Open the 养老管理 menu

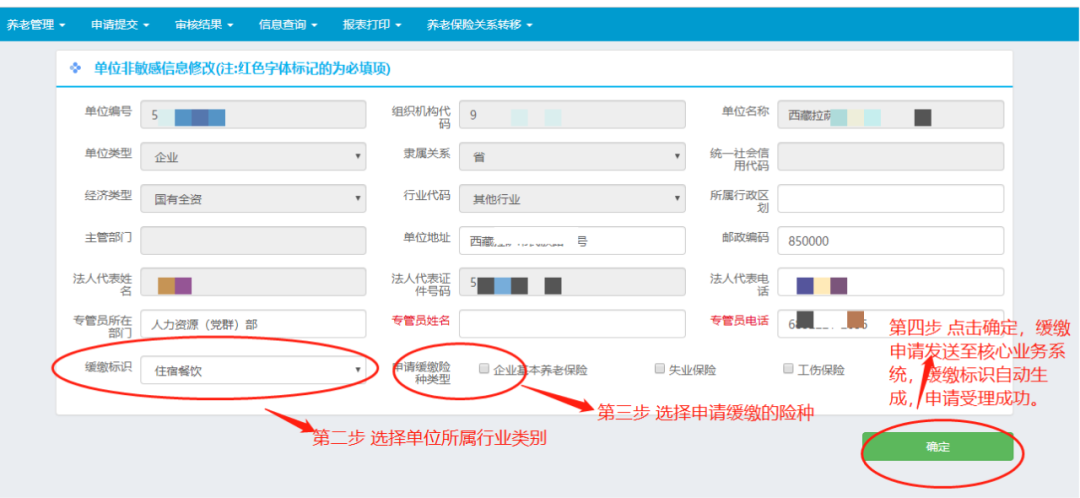[36, 23]
